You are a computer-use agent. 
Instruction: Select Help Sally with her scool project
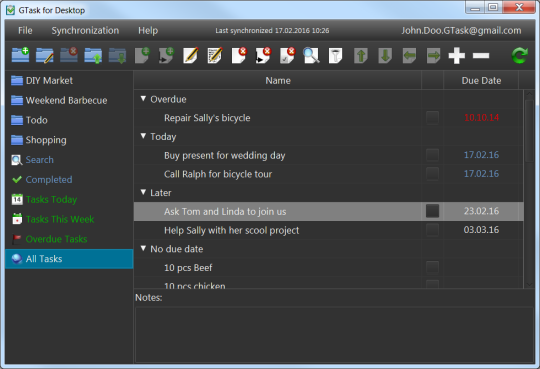231,230
